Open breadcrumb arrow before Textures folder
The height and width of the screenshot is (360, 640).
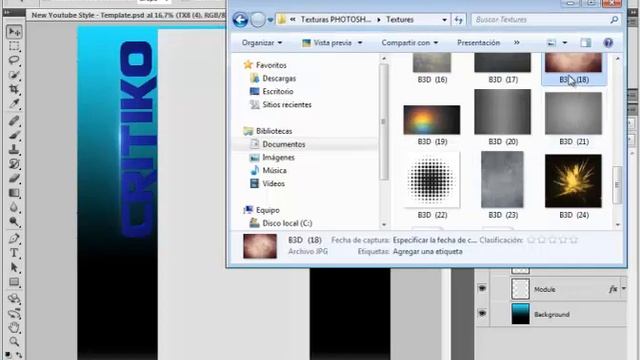coord(379,20)
